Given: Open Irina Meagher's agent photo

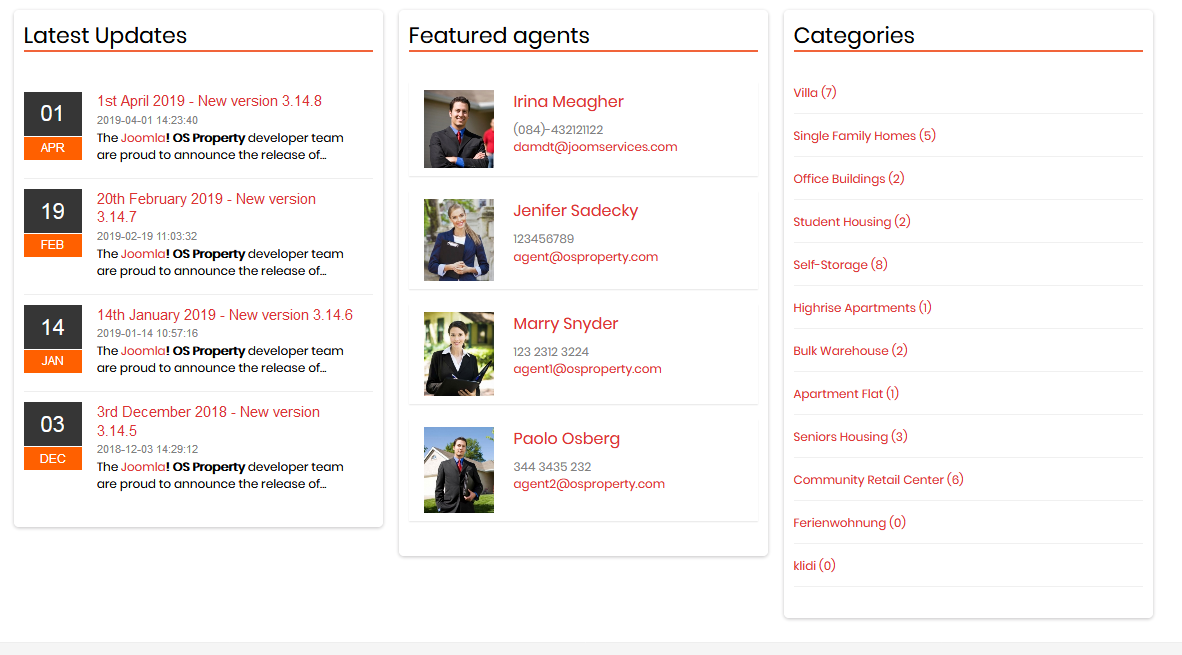Looking at the screenshot, I should click(x=458, y=129).
